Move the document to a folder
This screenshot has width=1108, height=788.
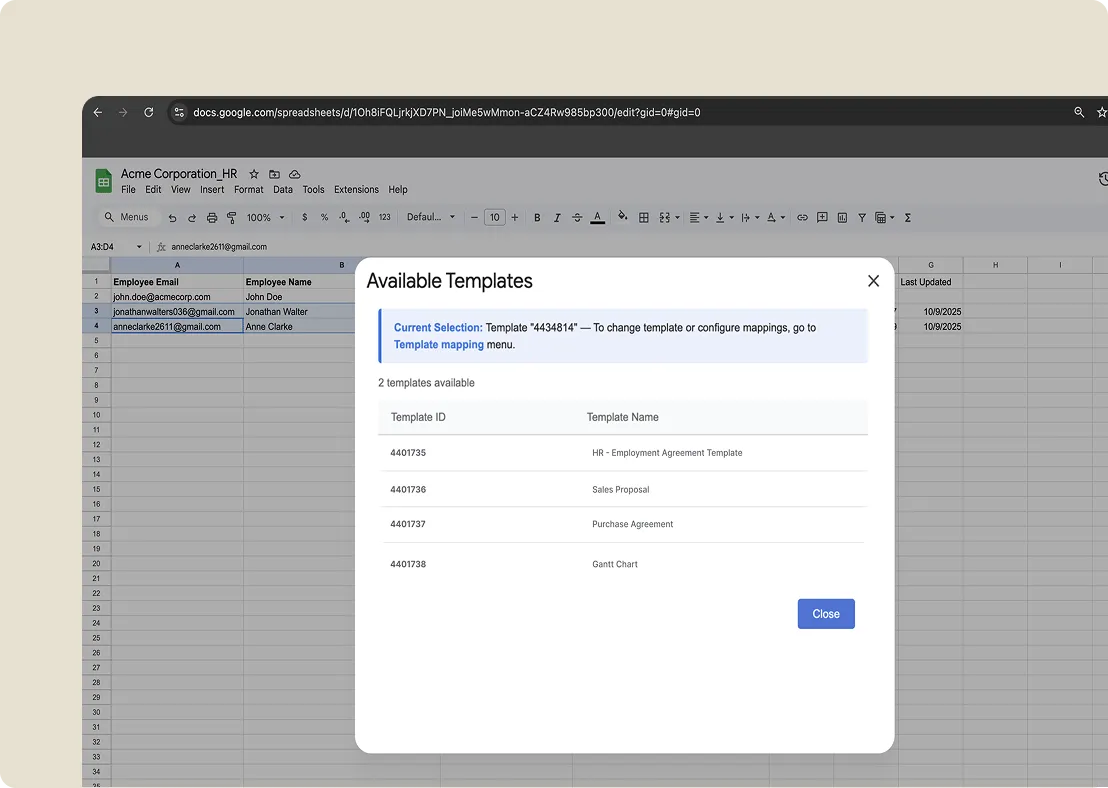coord(274,174)
